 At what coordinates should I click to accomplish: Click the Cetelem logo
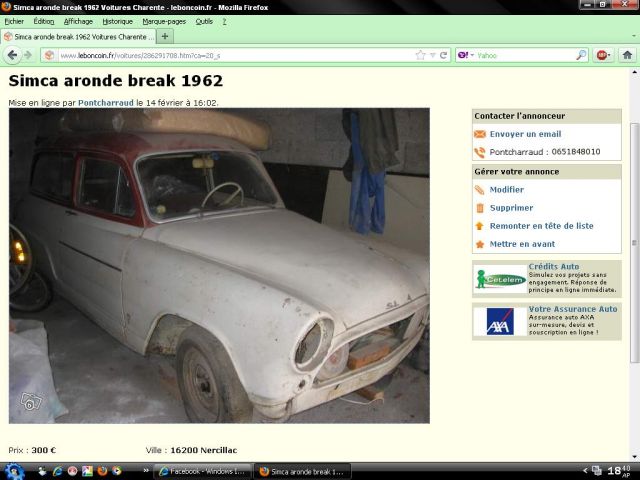[x=500, y=279]
